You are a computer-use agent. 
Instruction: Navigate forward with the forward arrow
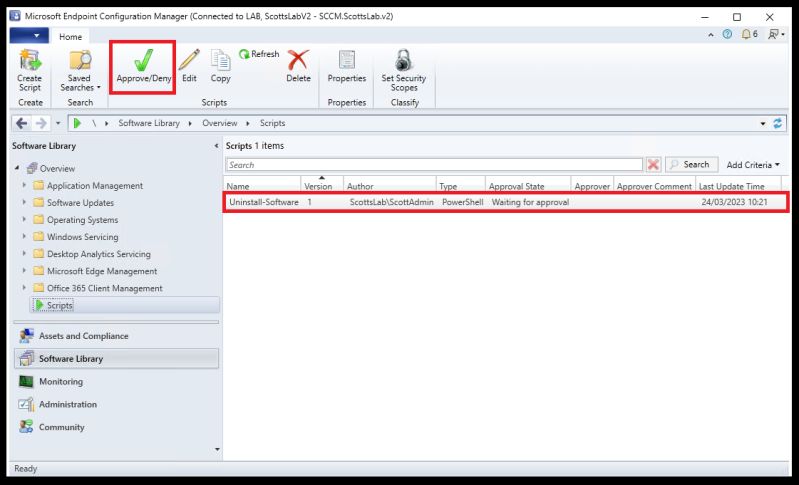(x=41, y=123)
